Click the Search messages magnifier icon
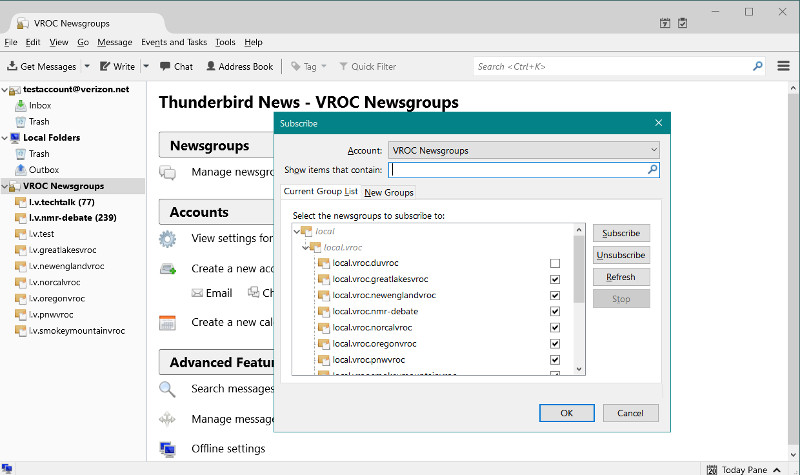The width and height of the screenshot is (800, 475). click(x=167, y=389)
